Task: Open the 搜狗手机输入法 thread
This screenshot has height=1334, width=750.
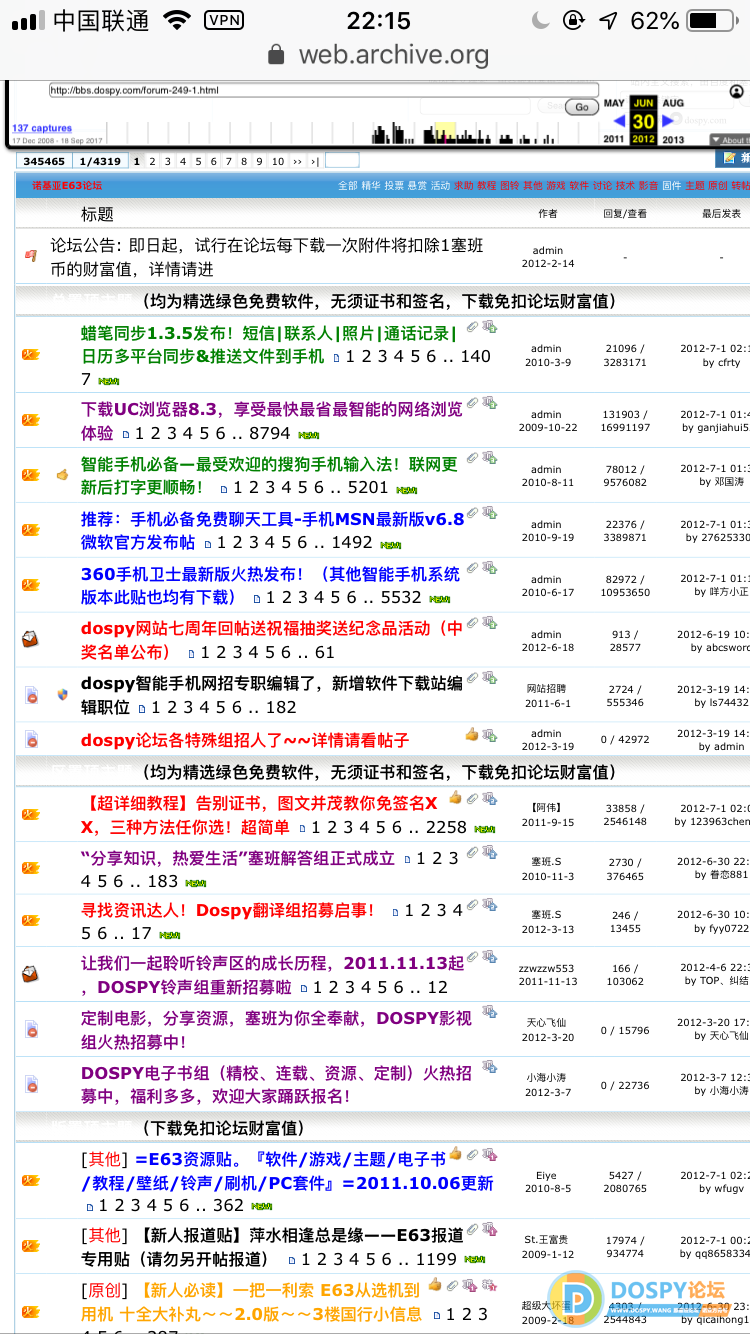Action: (x=269, y=475)
